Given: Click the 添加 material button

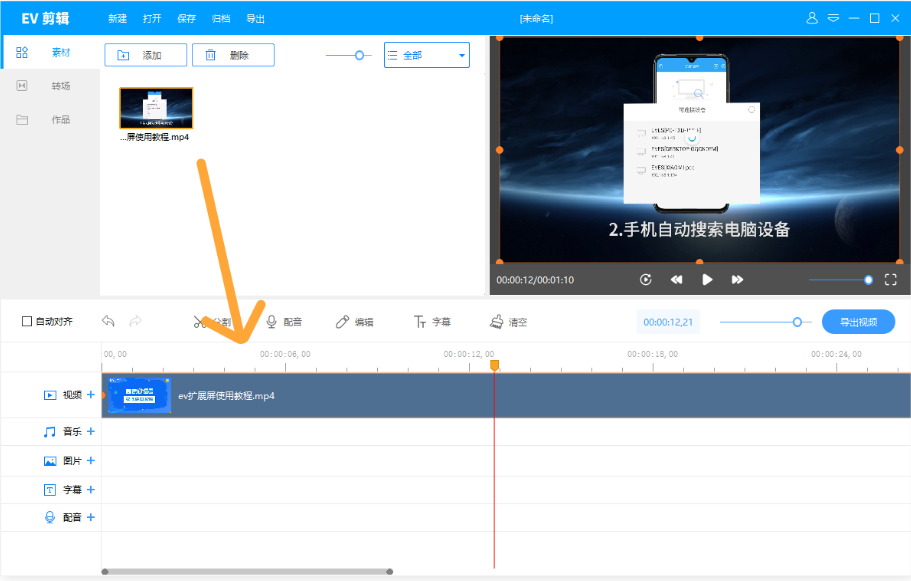Looking at the screenshot, I should 146,56.
